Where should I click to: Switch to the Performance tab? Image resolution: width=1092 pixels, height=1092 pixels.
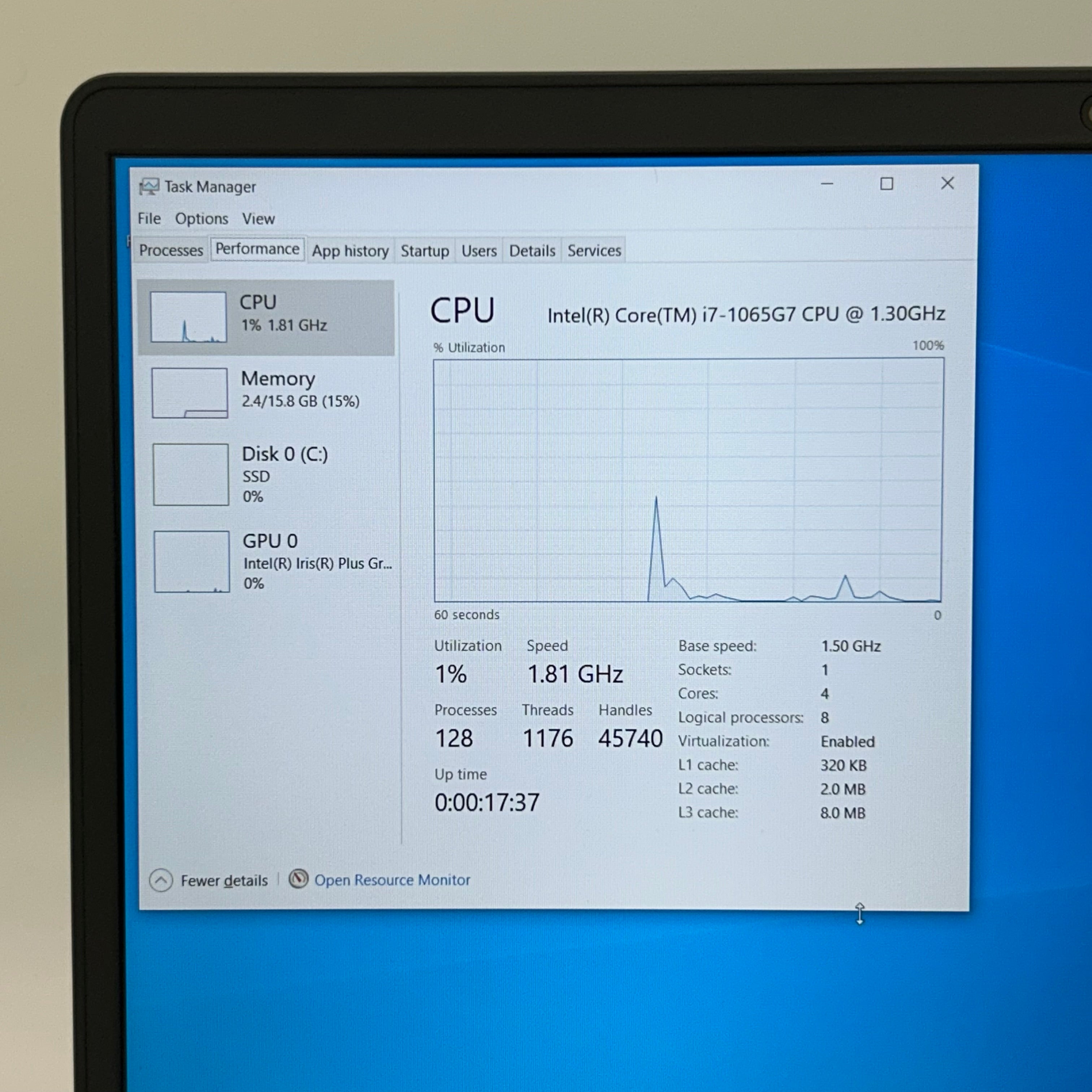point(258,249)
